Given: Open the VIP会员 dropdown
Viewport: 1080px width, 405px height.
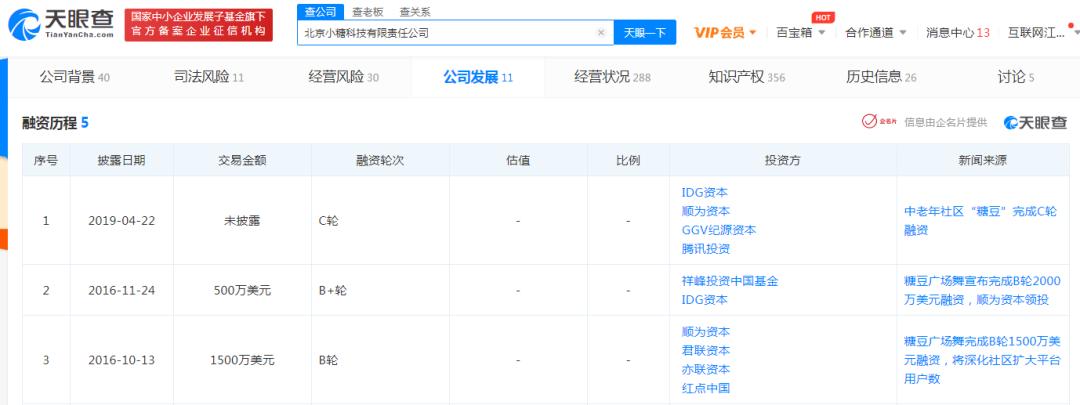Looking at the screenshot, I should point(725,32).
